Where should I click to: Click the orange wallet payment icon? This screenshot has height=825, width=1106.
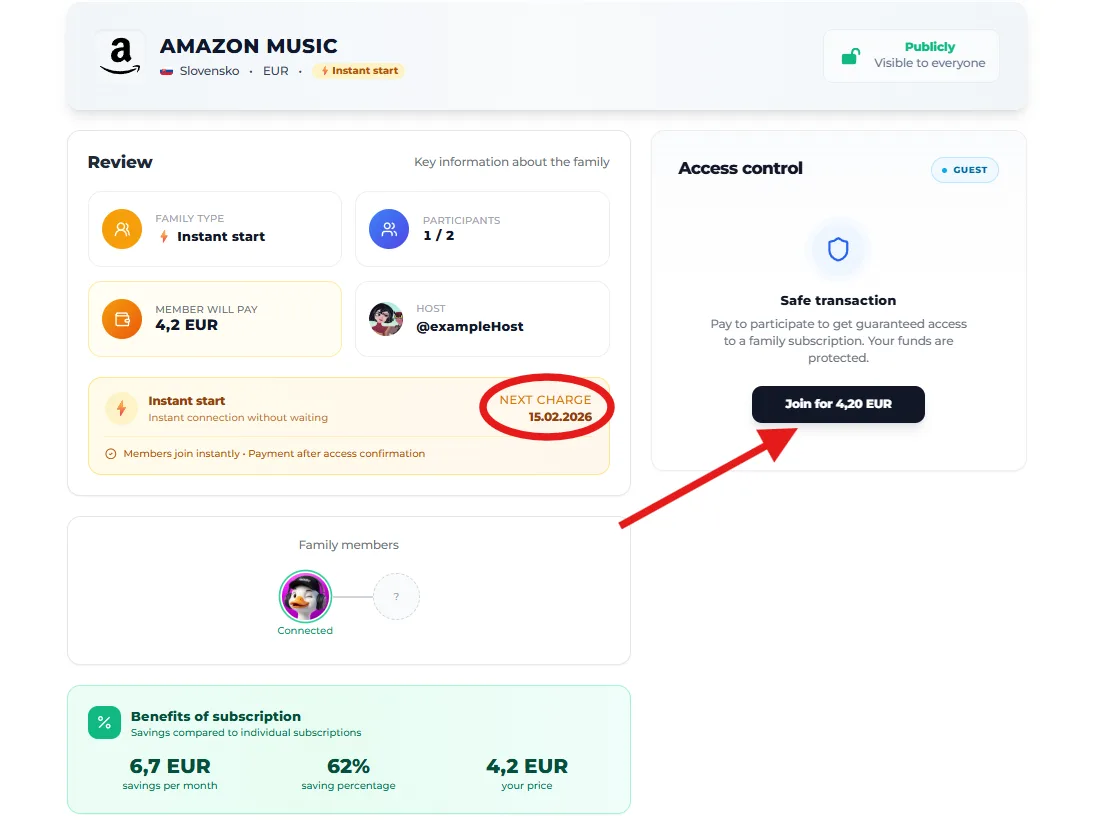pos(121,319)
